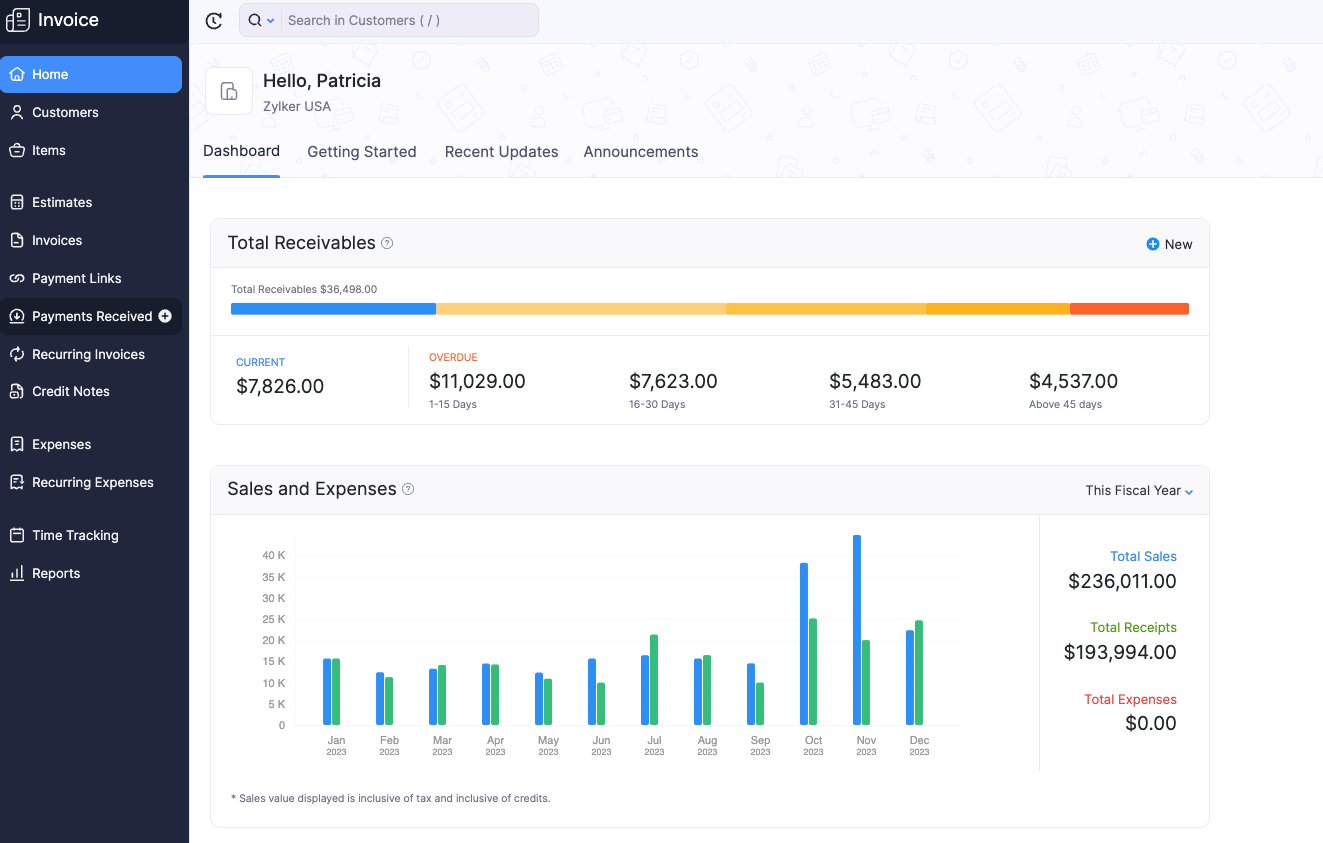The width and height of the screenshot is (1323, 843).
Task: Change the Sales and Expenses period dropdown
Action: [1138, 490]
